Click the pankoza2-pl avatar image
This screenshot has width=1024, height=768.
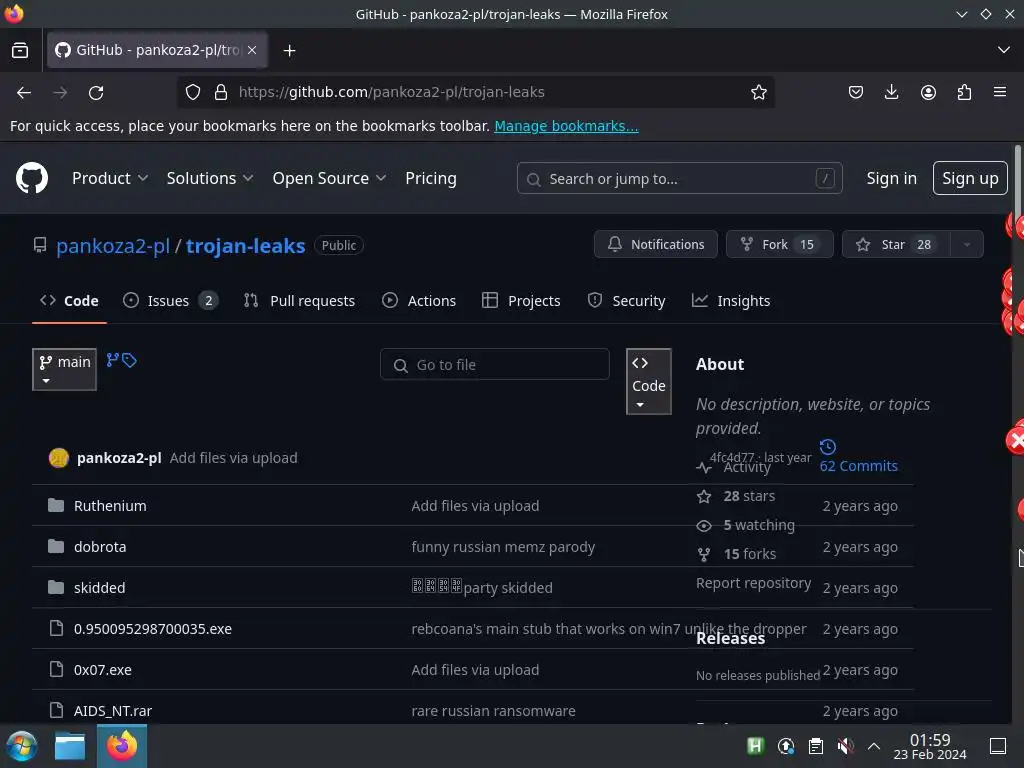pyautogui.click(x=59, y=458)
